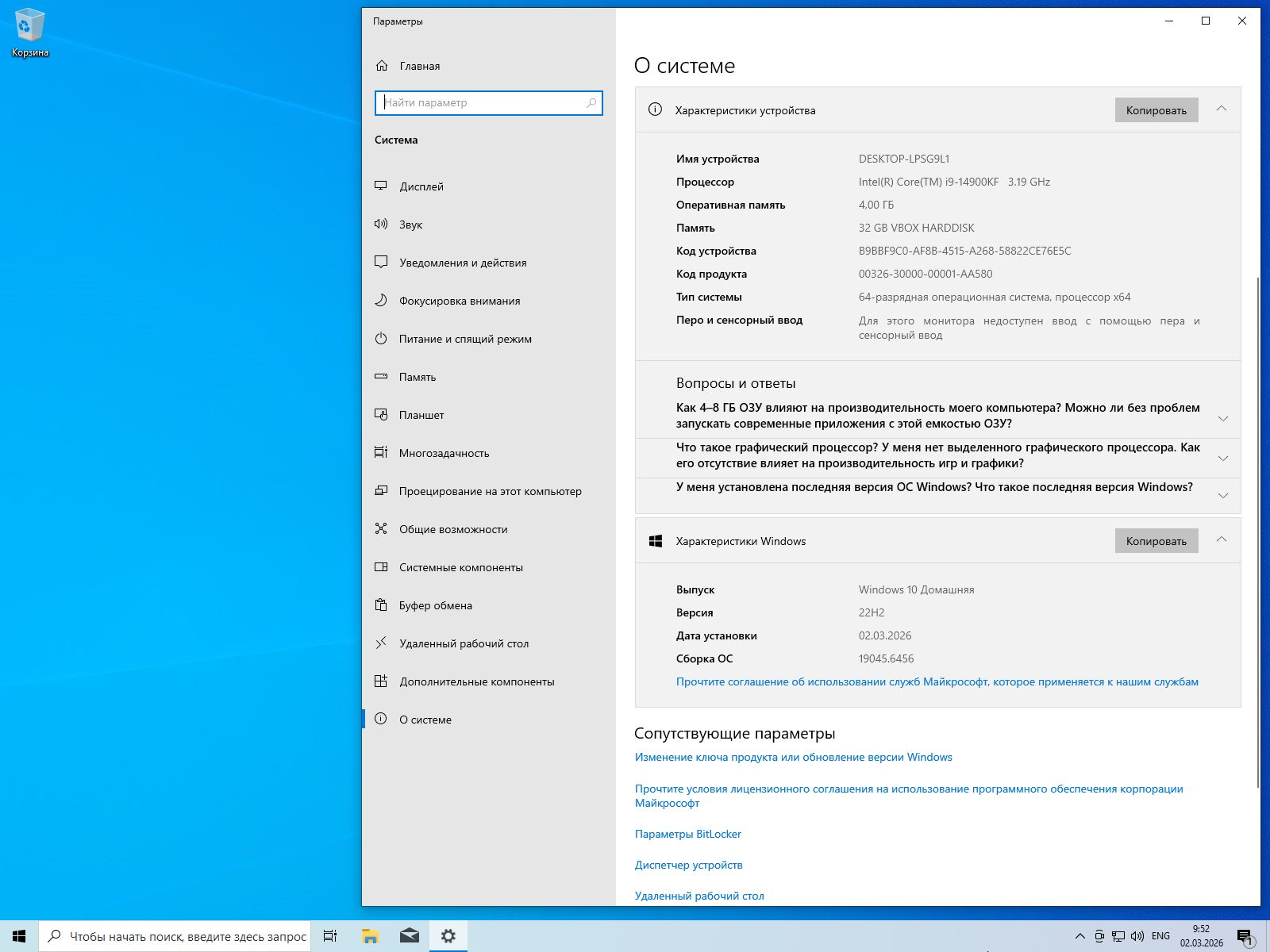The image size is (1270, 952).
Task: Select Главная in the sidebar
Action: coord(419,66)
